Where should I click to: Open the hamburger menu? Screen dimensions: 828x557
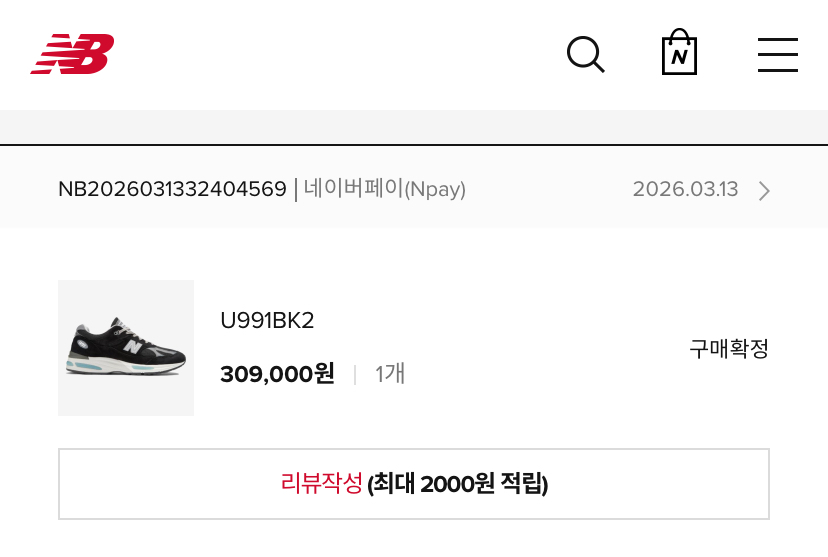777,54
